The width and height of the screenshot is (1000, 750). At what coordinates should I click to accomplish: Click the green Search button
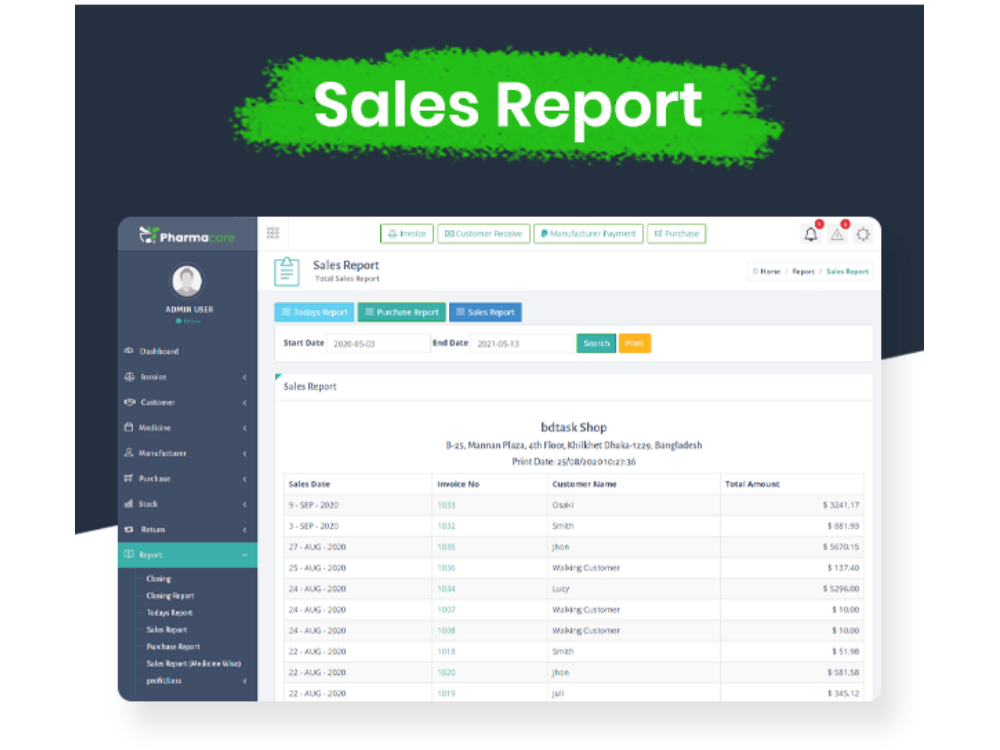coord(596,343)
